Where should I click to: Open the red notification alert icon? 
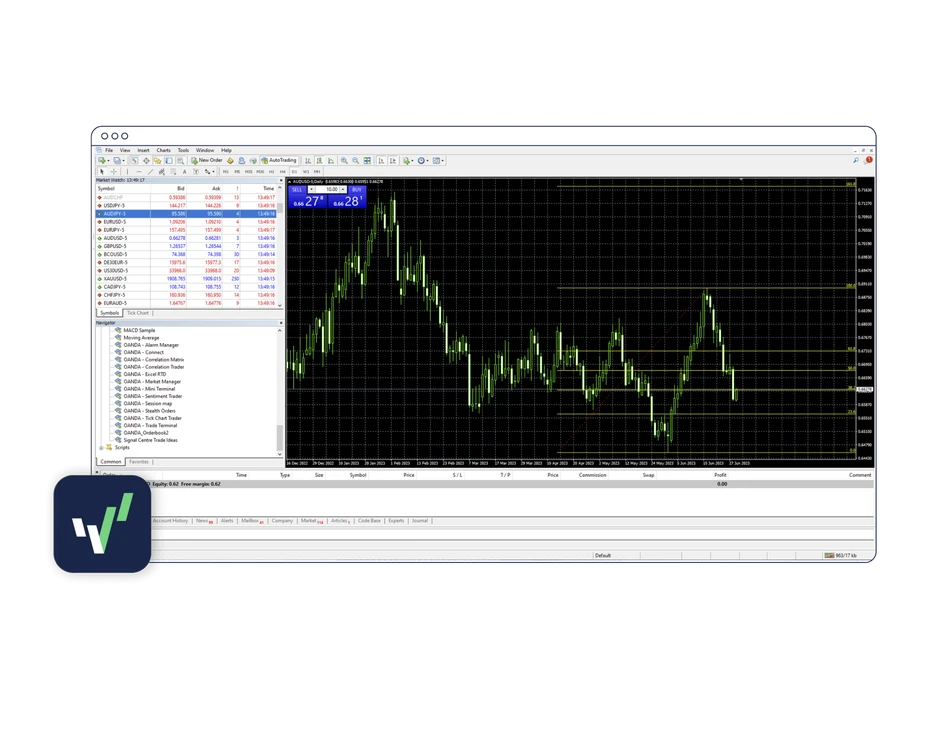(868, 160)
